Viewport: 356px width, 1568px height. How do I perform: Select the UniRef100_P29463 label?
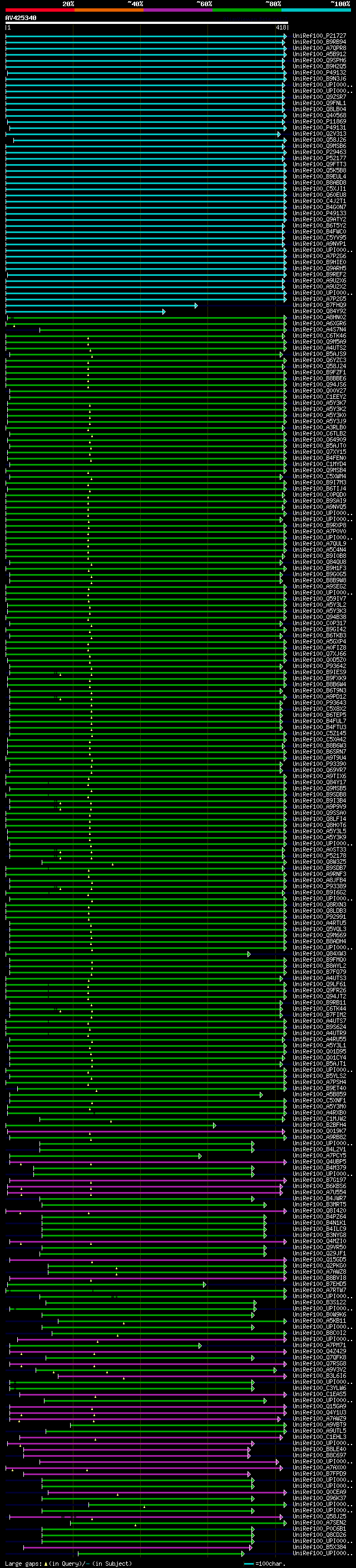pyautogui.click(x=319, y=151)
